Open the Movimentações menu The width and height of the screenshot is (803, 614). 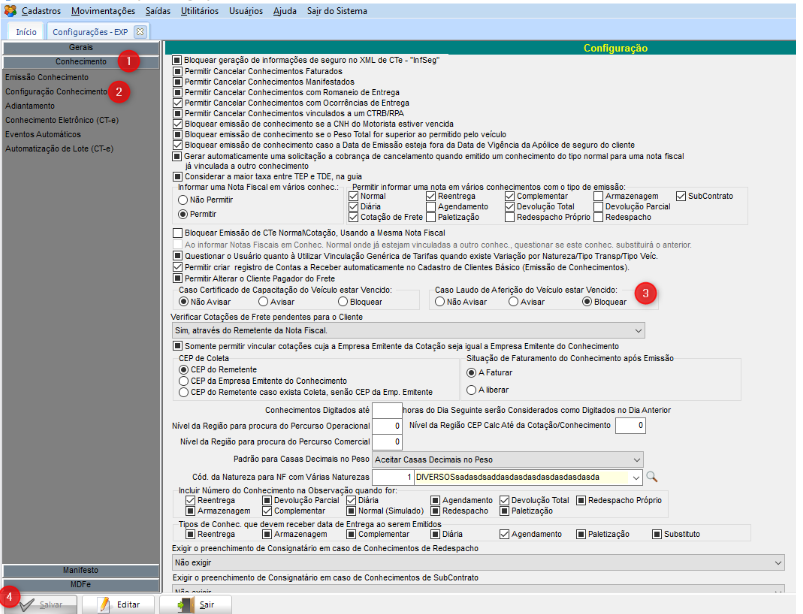pyautogui.click(x=103, y=11)
